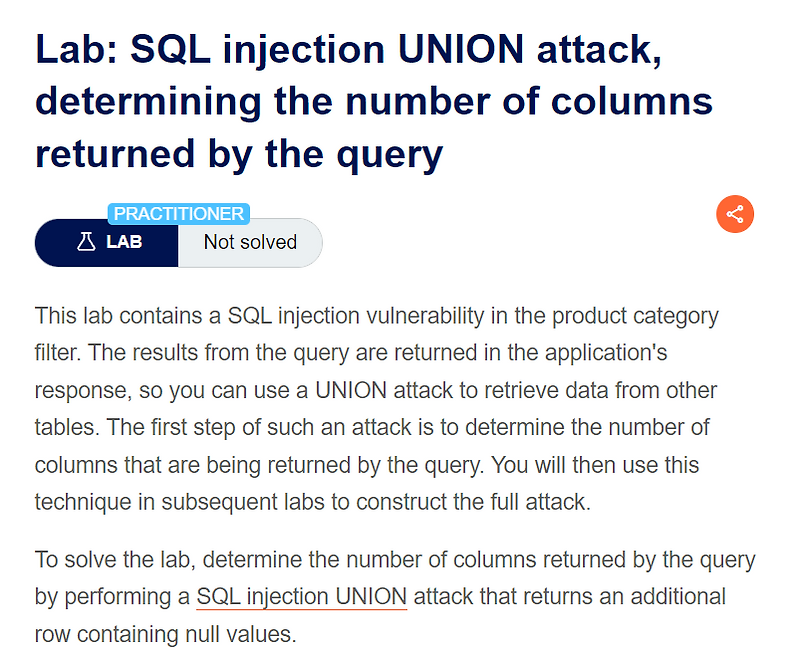This screenshot has height=668, width=800.
Task: Click text line starting 'technique in subsequent labs'
Action: 313,502
